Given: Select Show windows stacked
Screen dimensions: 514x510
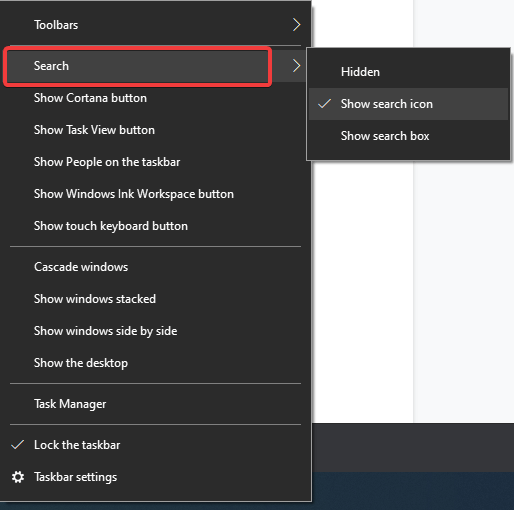Looking at the screenshot, I should click(156, 299).
